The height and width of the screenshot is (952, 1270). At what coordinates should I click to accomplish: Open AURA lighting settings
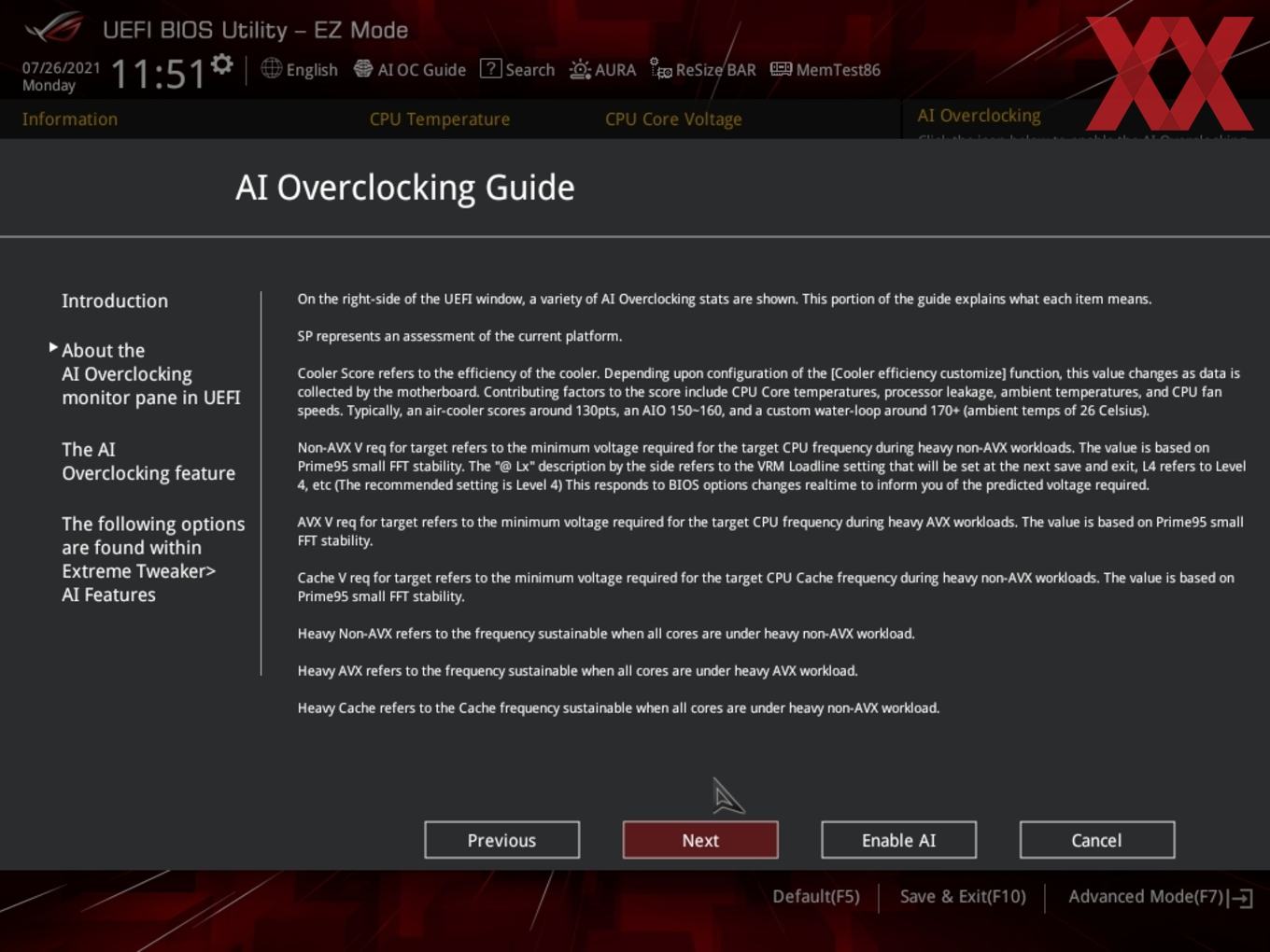coord(615,69)
